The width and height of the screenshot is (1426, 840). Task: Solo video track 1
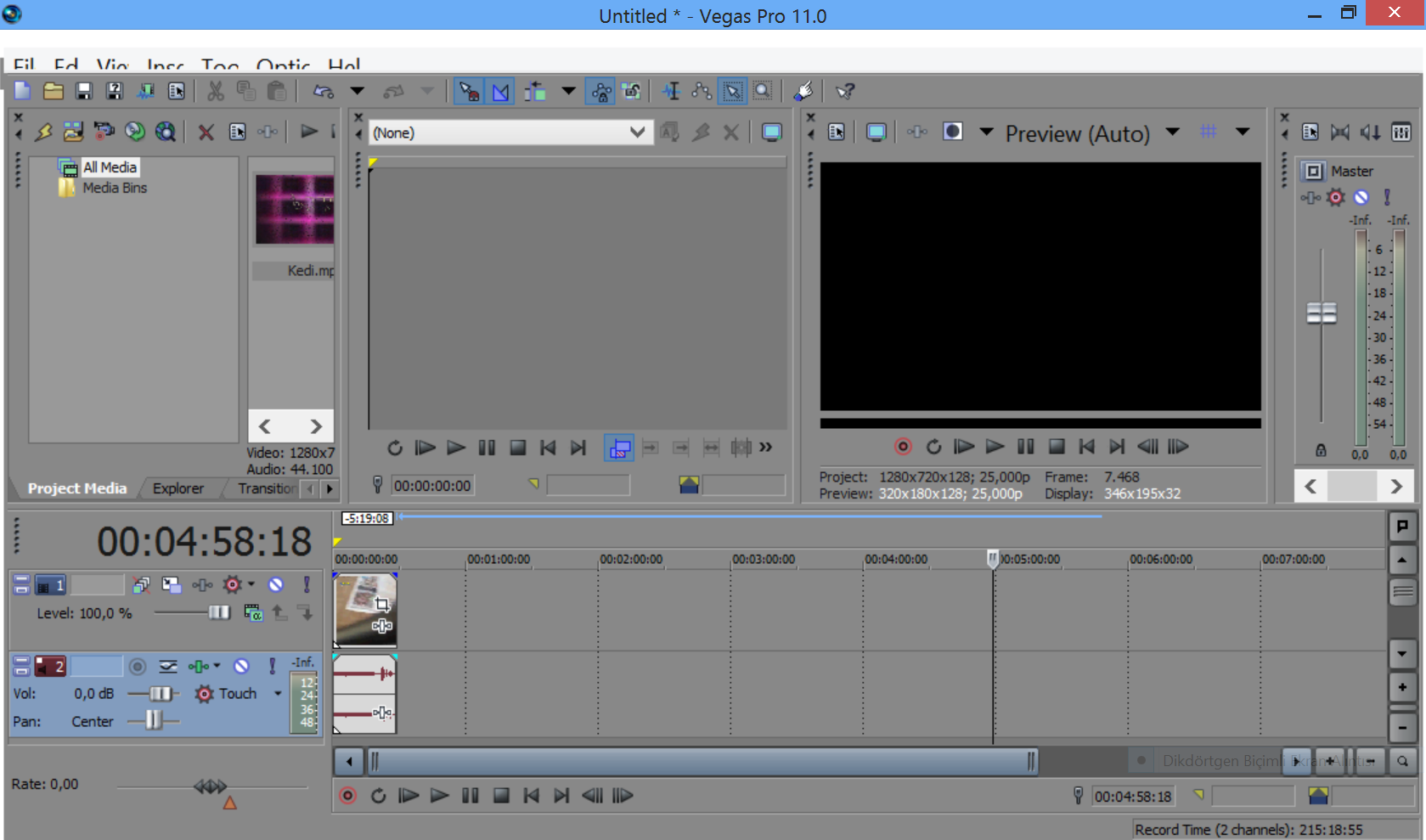click(307, 584)
